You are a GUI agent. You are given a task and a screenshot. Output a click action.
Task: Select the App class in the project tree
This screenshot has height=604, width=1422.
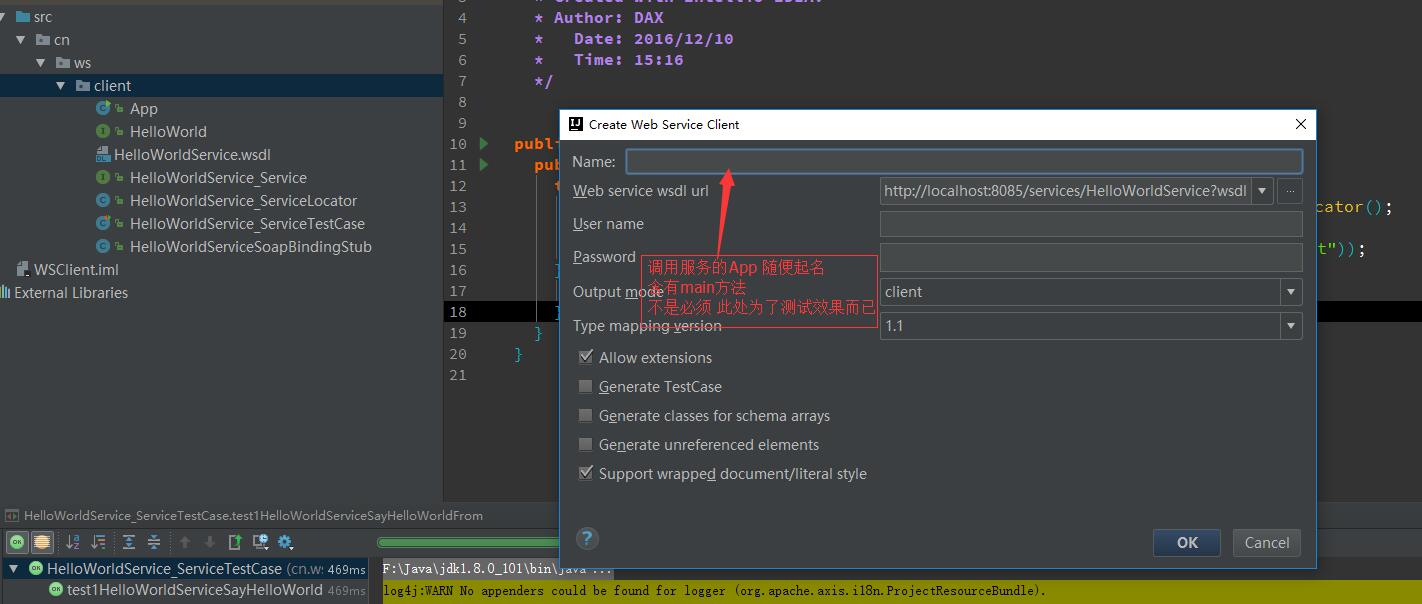tap(143, 108)
